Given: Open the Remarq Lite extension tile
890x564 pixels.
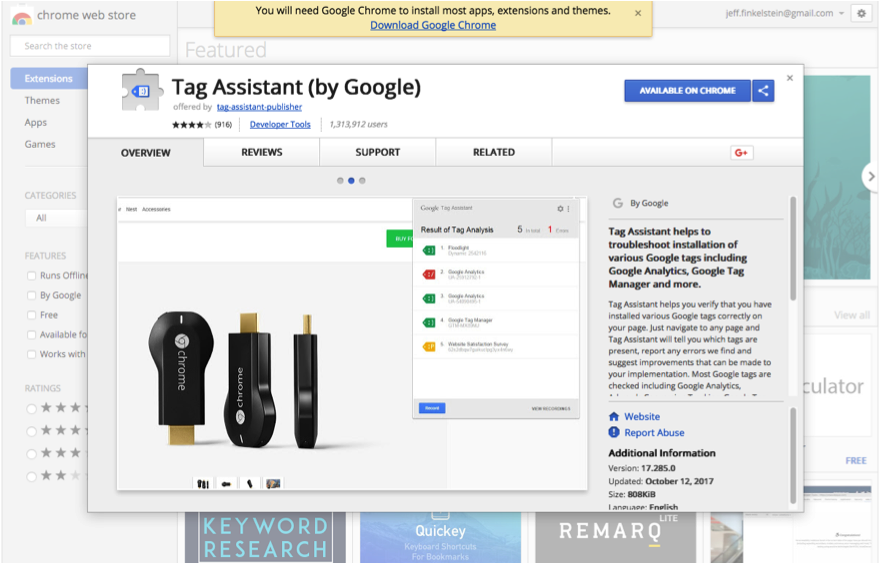Looking at the screenshot, I should 616,537.
